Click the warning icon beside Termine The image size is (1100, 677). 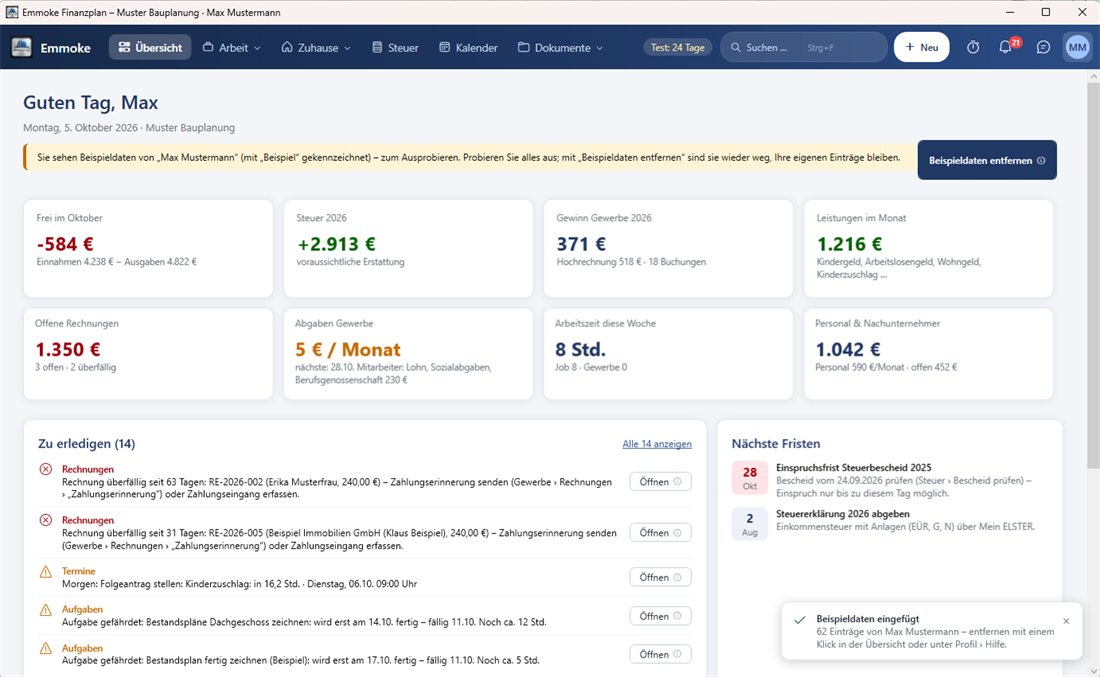46,572
